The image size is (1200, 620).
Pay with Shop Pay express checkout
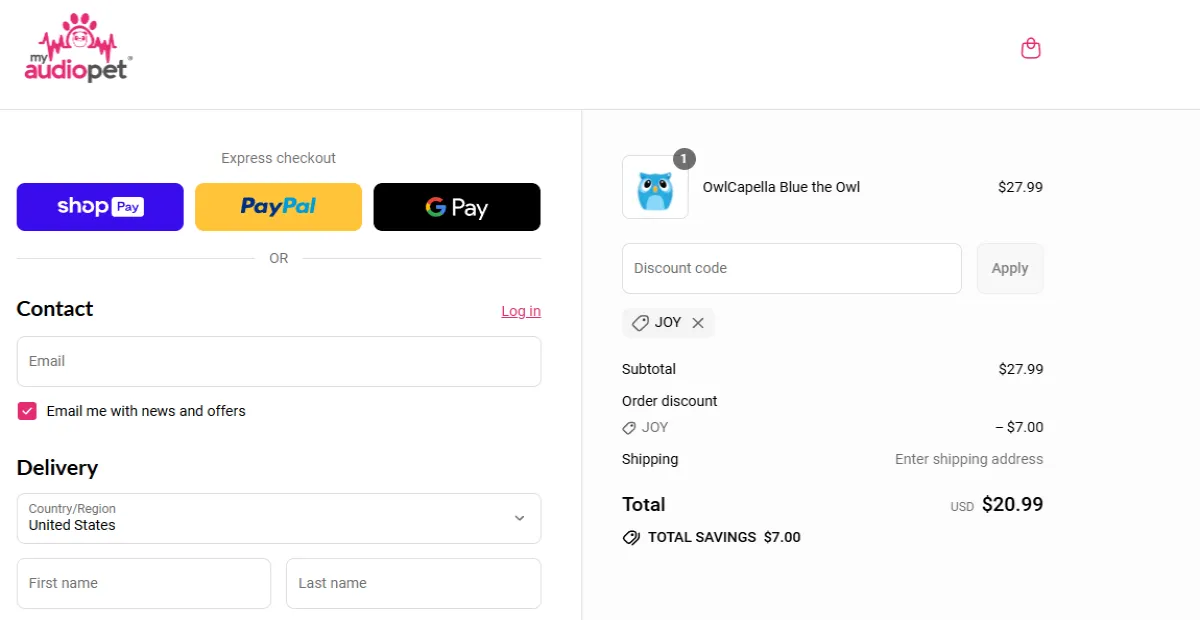click(x=100, y=207)
